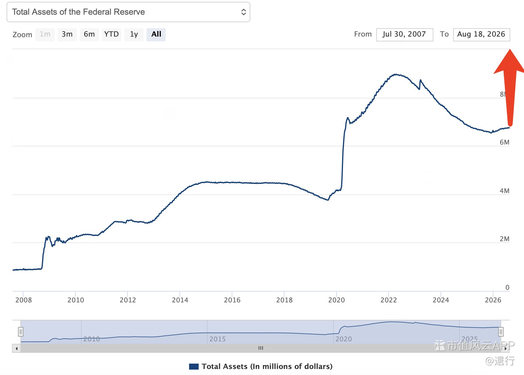Screen dimensions: 524x375
Task: Toggle the Total Assets legend series
Action: (x=261, y=366)
